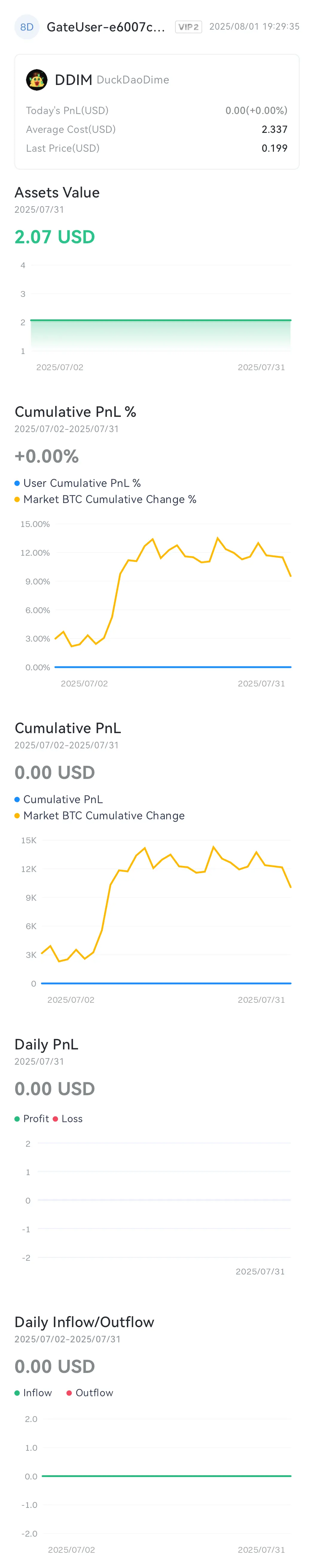Click the Daily PnL section heading

[x=46, y=1045]
